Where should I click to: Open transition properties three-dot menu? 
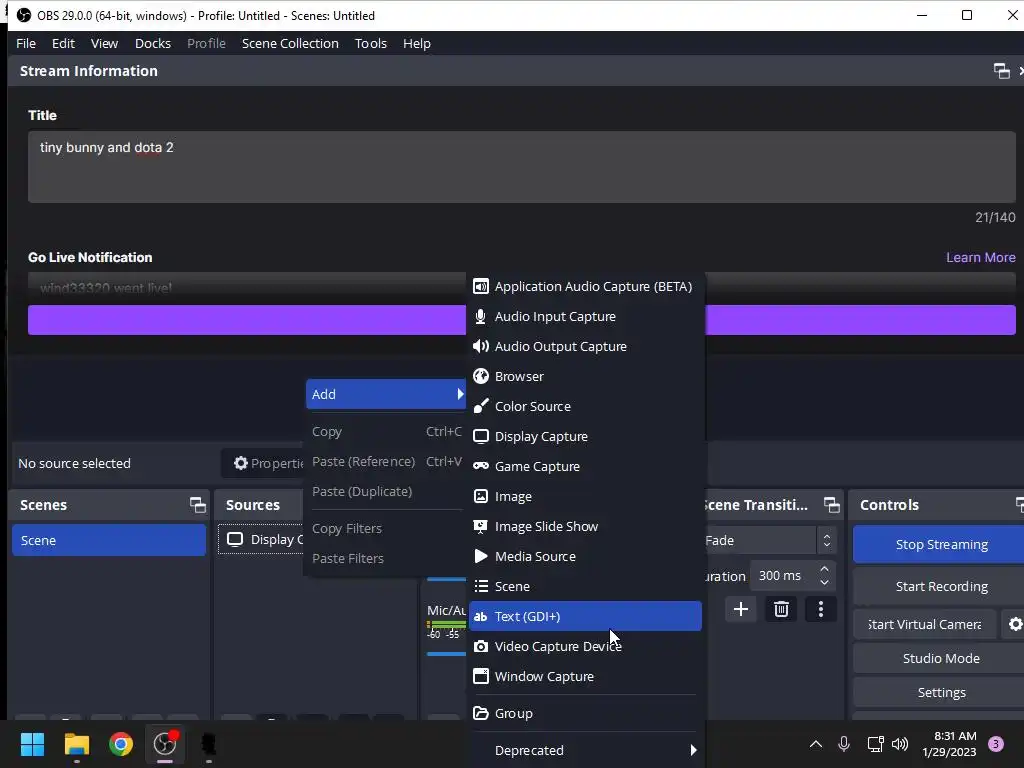(821, 609)
